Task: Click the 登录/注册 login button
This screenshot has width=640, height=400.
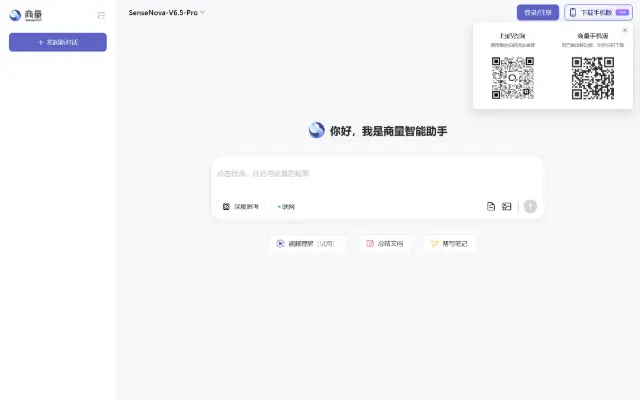Action: 538,13
